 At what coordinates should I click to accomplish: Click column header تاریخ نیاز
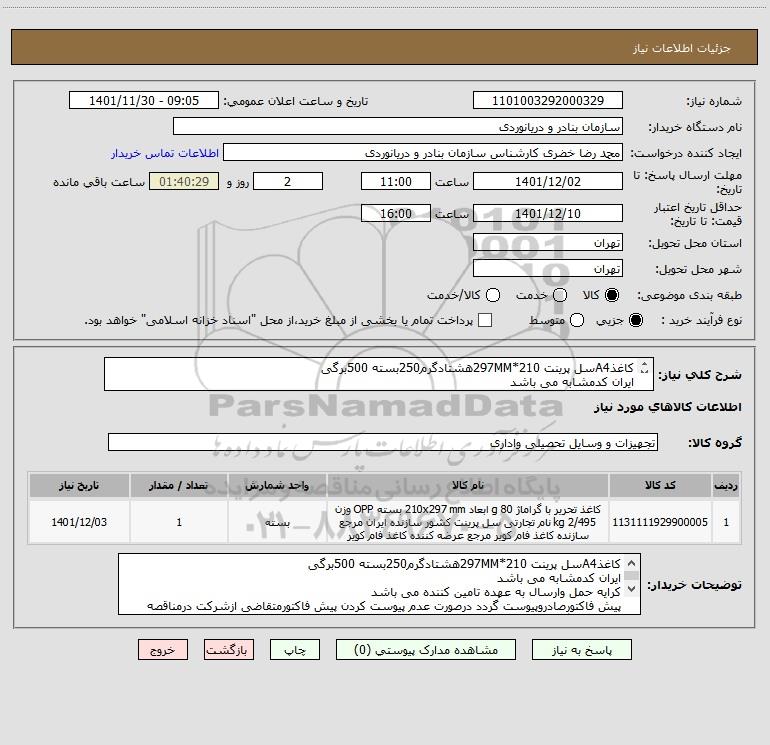tap(79, 485)
